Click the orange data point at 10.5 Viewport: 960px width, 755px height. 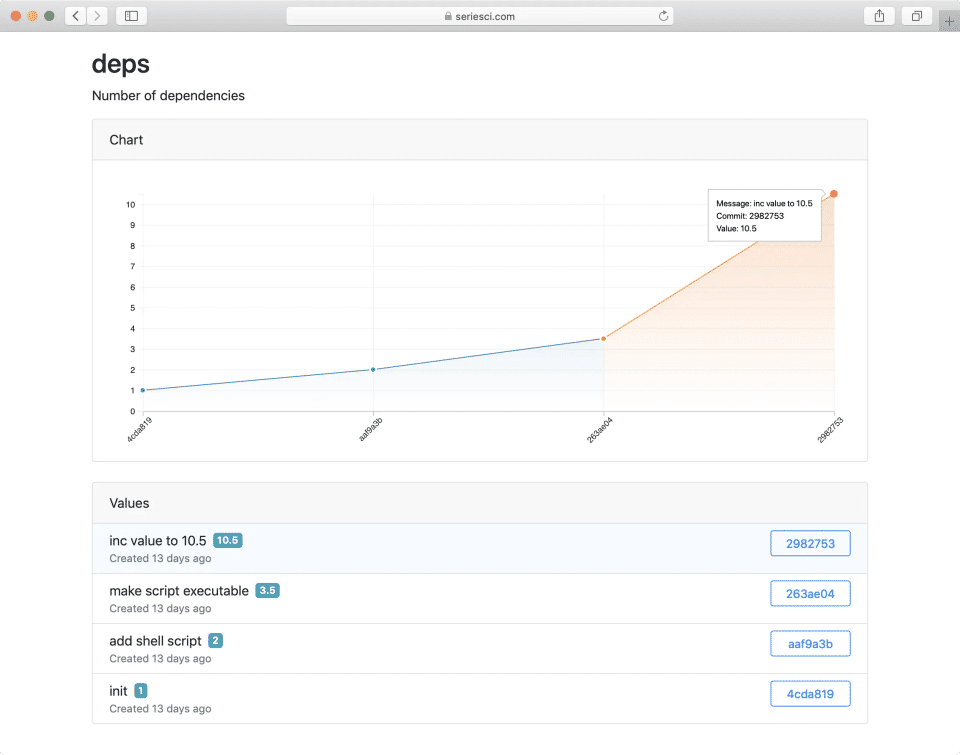pyautogui.click(x=833, y=194)
